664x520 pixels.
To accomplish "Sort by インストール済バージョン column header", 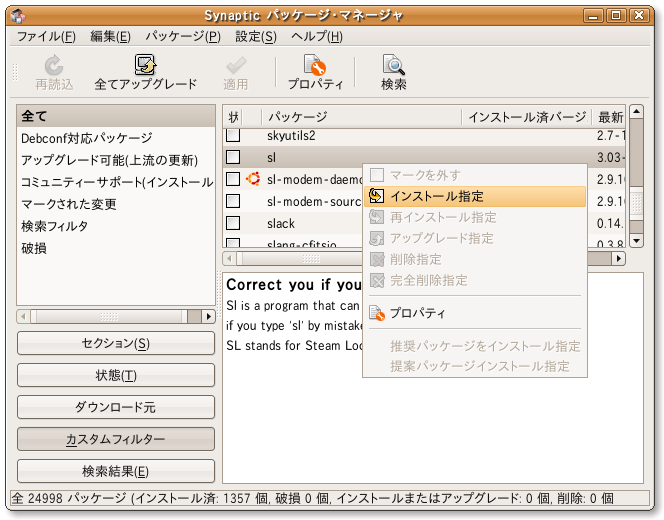I will pos(526,117).
